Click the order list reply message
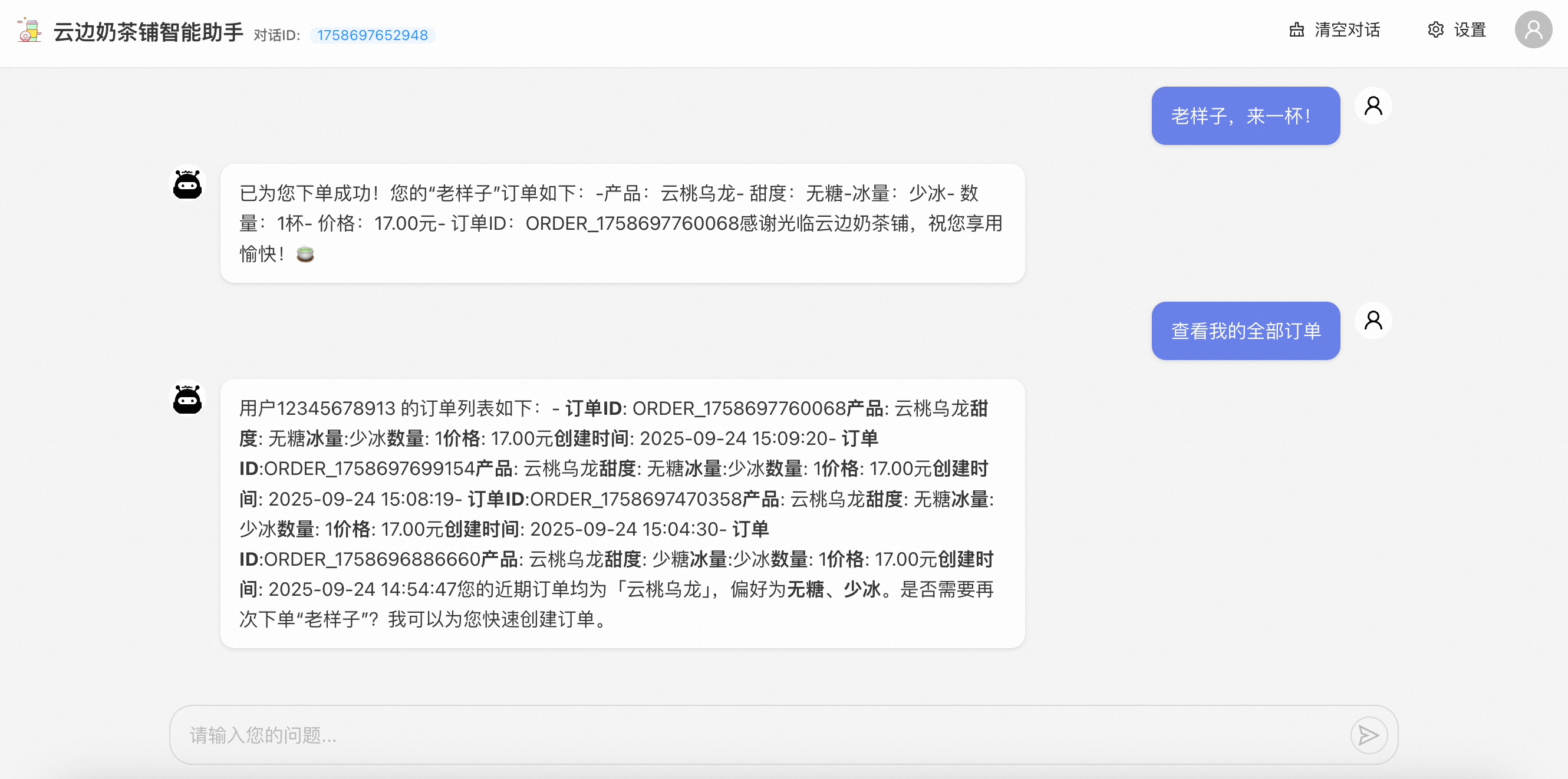 [x=621, y=513]
